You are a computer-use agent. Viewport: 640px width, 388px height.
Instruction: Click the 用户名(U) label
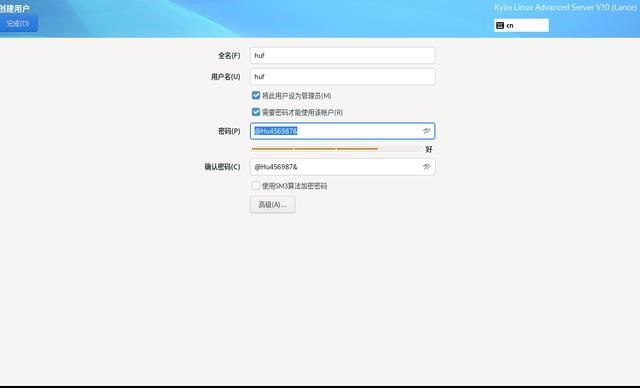[225, 77]
